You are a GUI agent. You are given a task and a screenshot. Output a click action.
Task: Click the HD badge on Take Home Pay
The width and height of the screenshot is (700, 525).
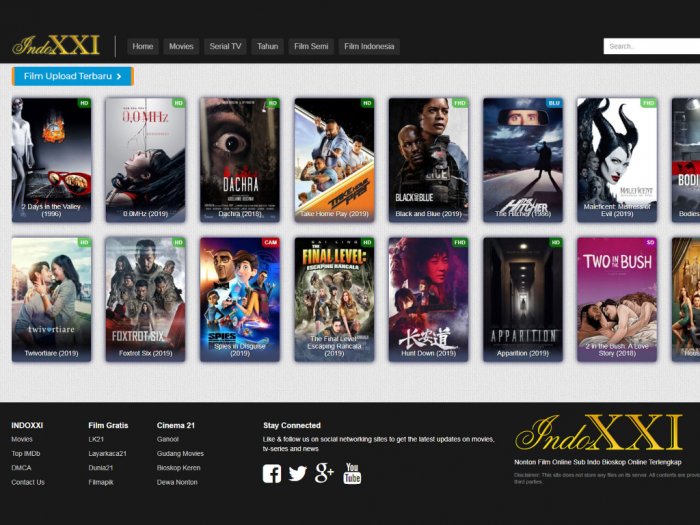[367, 103]
